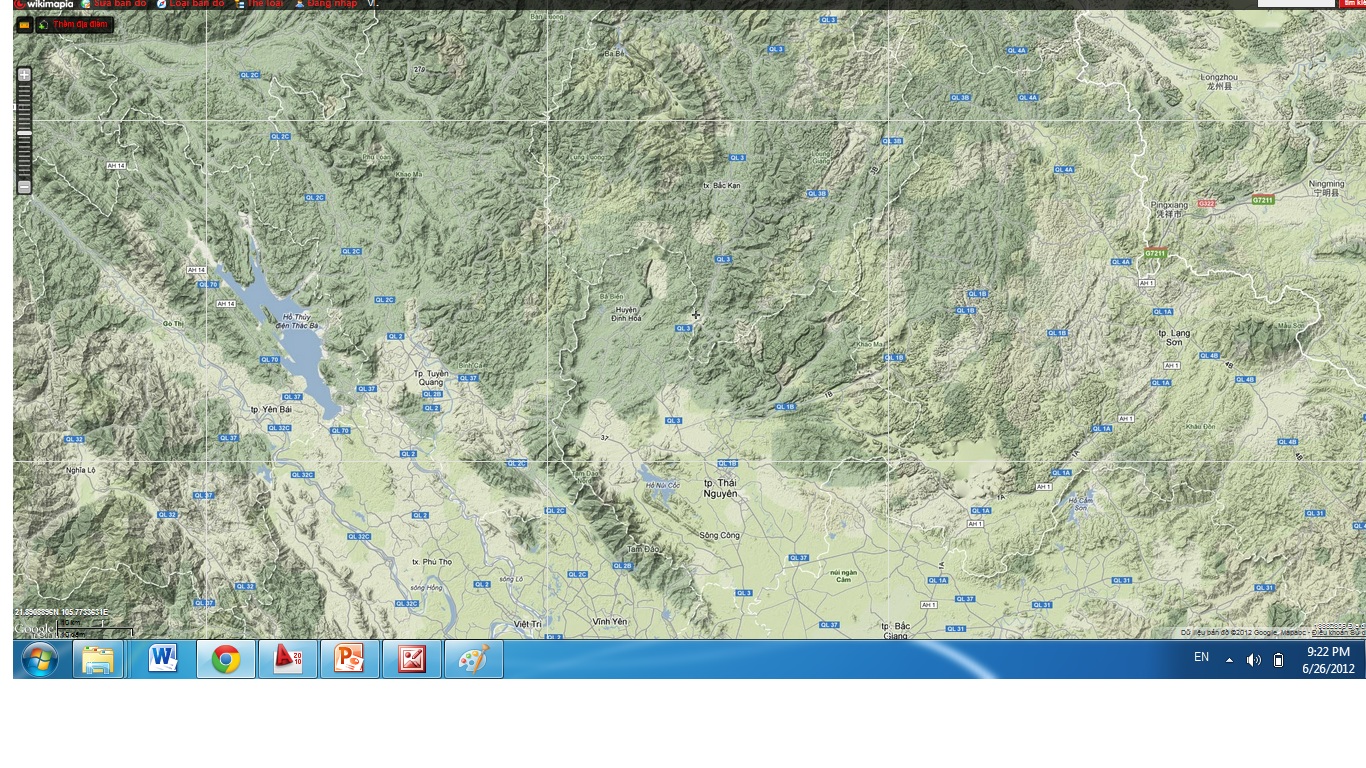Screen dimensions: 1366x768
Task: Click the volume speaker icon
Action: [x=1253, y=660]
